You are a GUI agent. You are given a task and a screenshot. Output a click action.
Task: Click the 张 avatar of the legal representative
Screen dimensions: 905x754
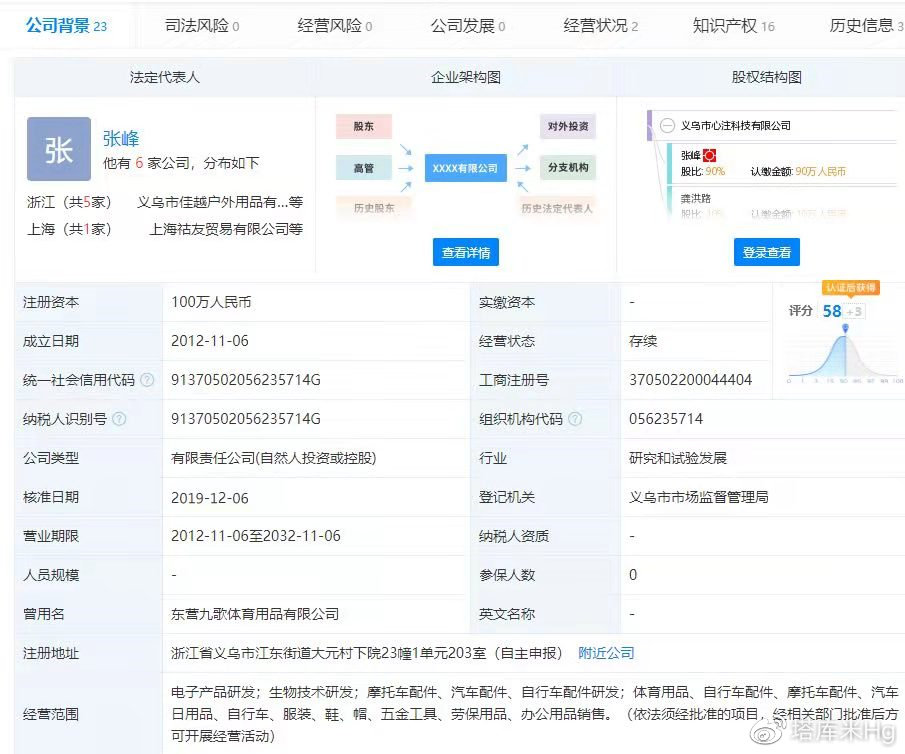point(58,149)
